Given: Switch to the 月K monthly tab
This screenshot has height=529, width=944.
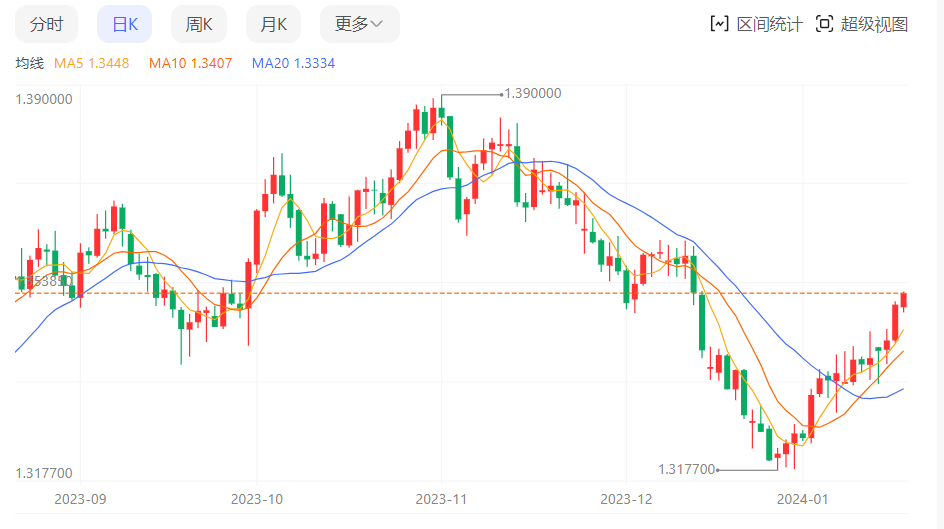Looking at the screenshot, I should tap(273, 24).
